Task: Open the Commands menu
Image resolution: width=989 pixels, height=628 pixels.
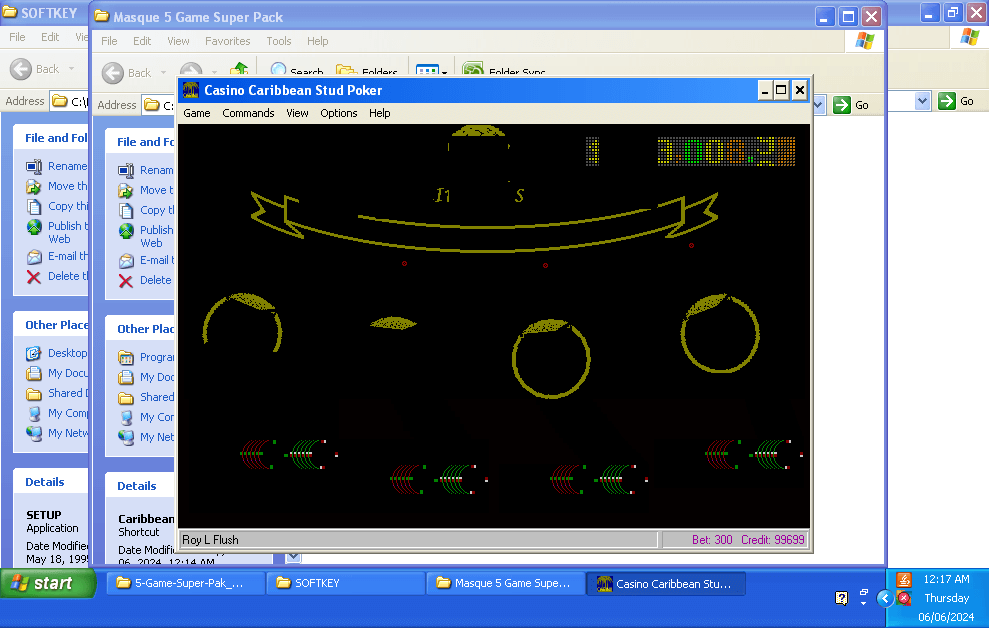Action: pyautogui.click(x=248, y=113)
